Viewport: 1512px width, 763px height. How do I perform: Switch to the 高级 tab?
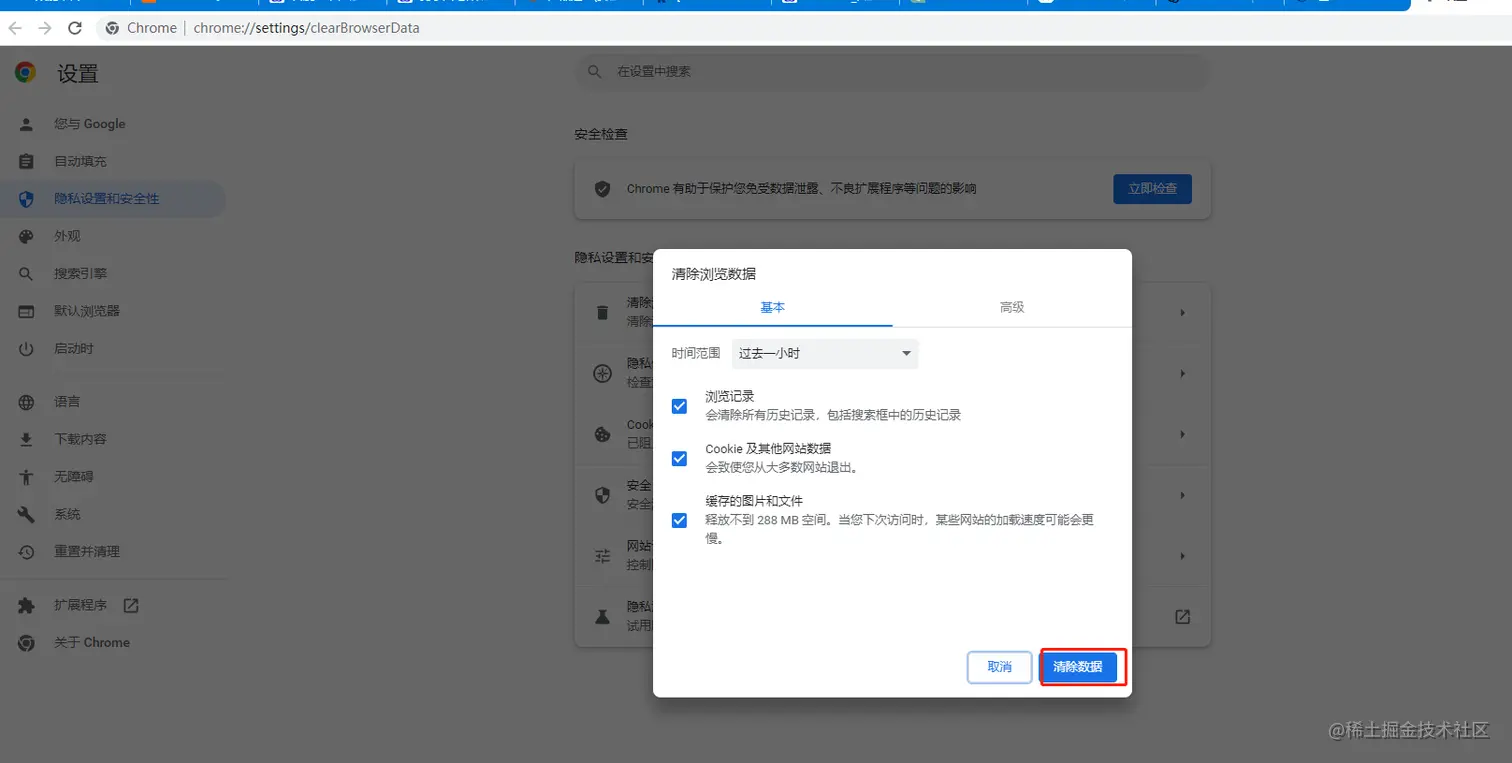[1011, 309]
